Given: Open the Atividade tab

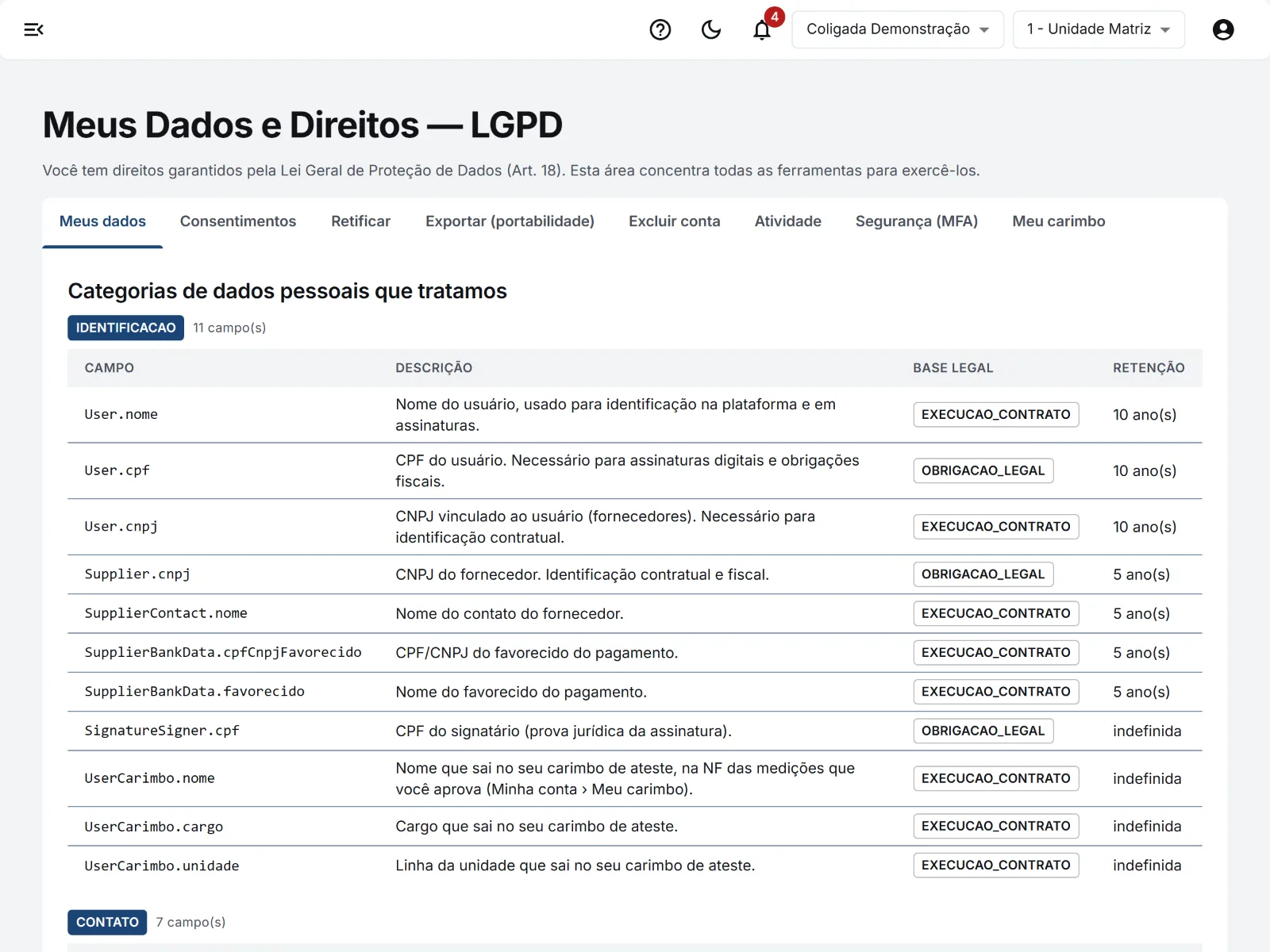Looking at the screenshot, I should 788,221.
